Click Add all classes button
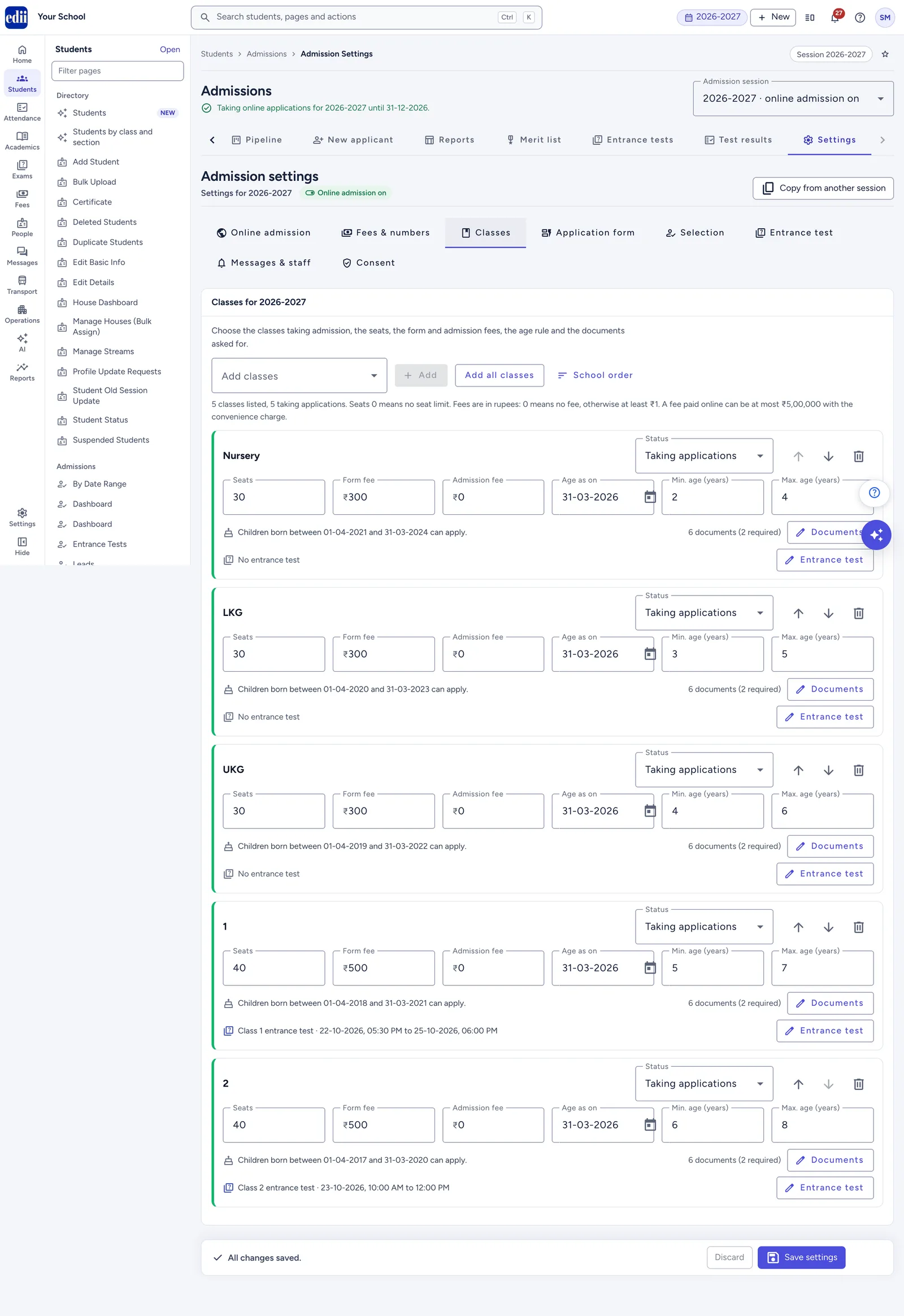The height and width of the screenshot is (1316, 904). click(499, 375)
